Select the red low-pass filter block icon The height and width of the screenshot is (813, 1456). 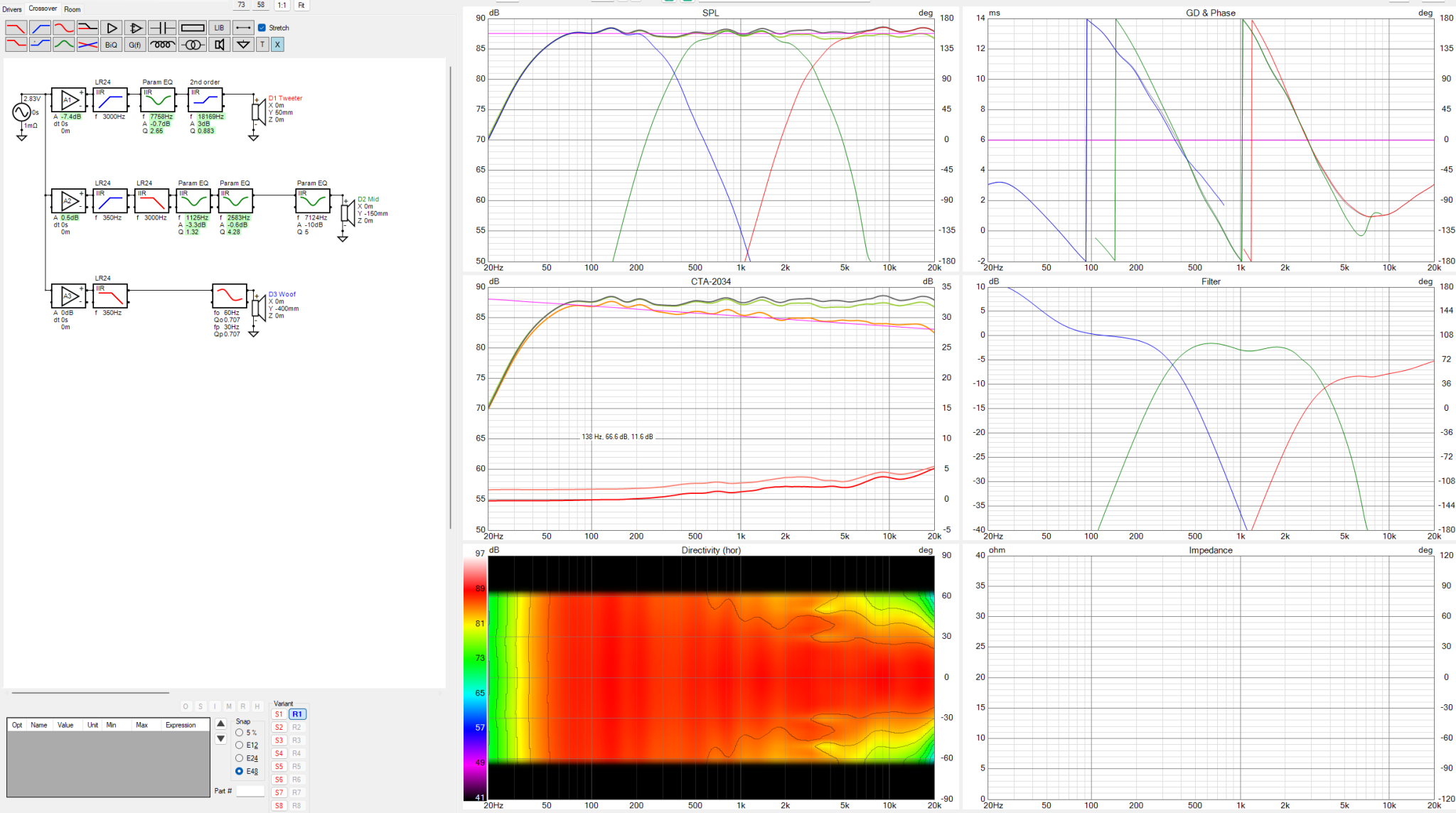point(16,28)
